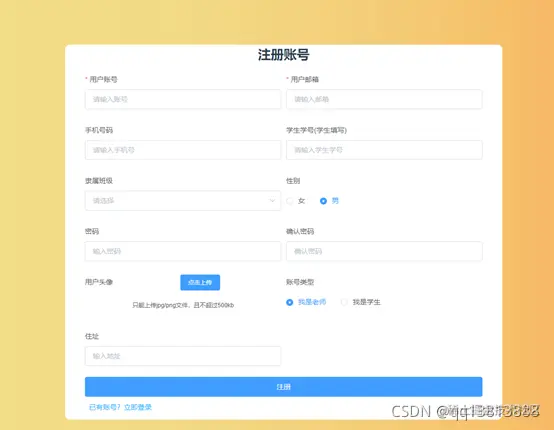This screenshot has width=554, height=430.
Task: Click the 隶属班级 dropdown chevron arrow
Action: click(x=272, y=201)
